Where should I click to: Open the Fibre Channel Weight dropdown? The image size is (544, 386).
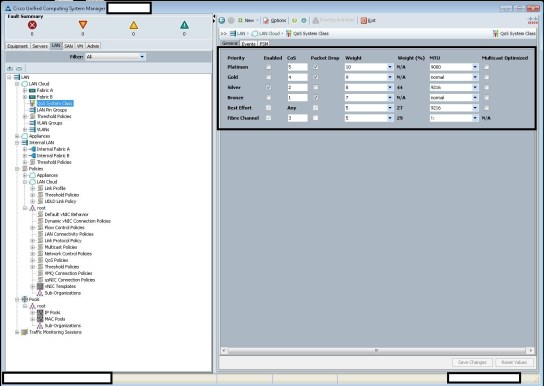369,118
